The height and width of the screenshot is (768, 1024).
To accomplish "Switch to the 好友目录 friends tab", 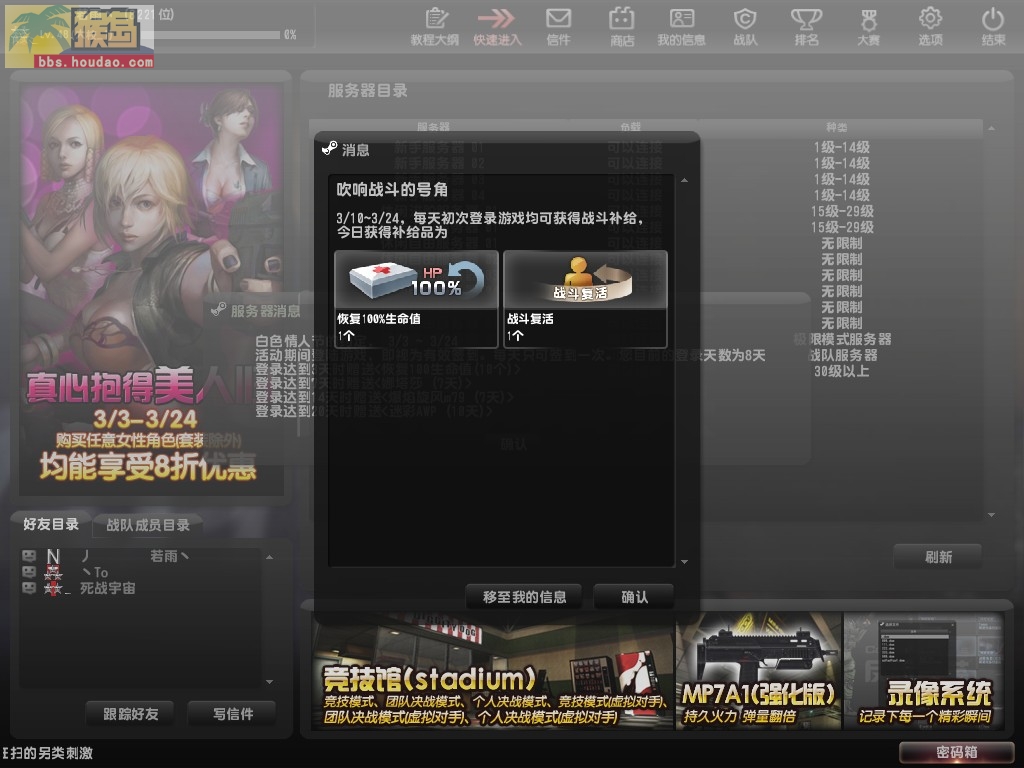I will pyautogui.click(x=51, y=524).
